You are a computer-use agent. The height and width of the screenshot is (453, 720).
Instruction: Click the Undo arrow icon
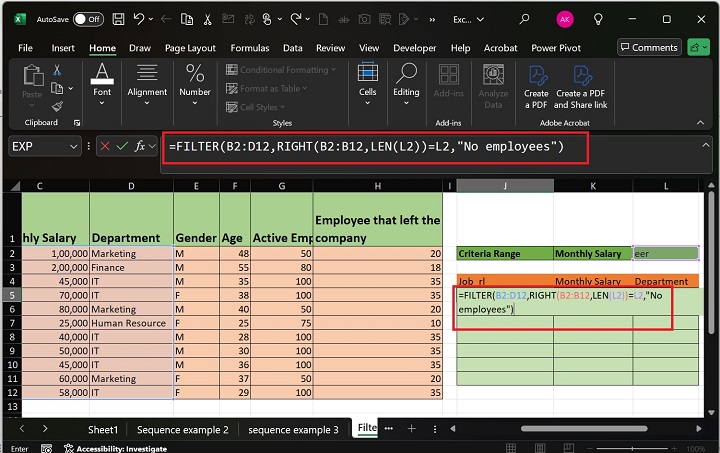pyautogui.click(x=140, y=19)
